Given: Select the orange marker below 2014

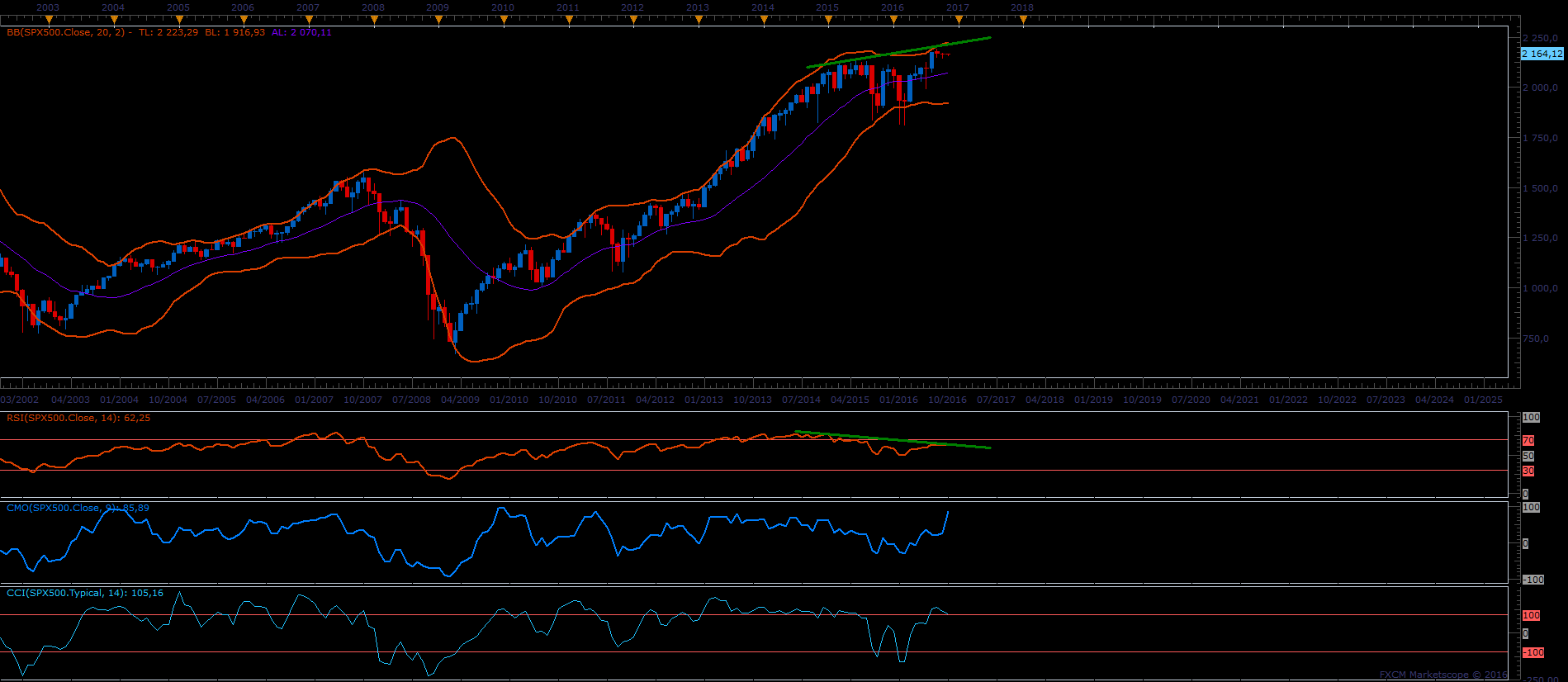Looking at the screenshot, I should [763, 20].
